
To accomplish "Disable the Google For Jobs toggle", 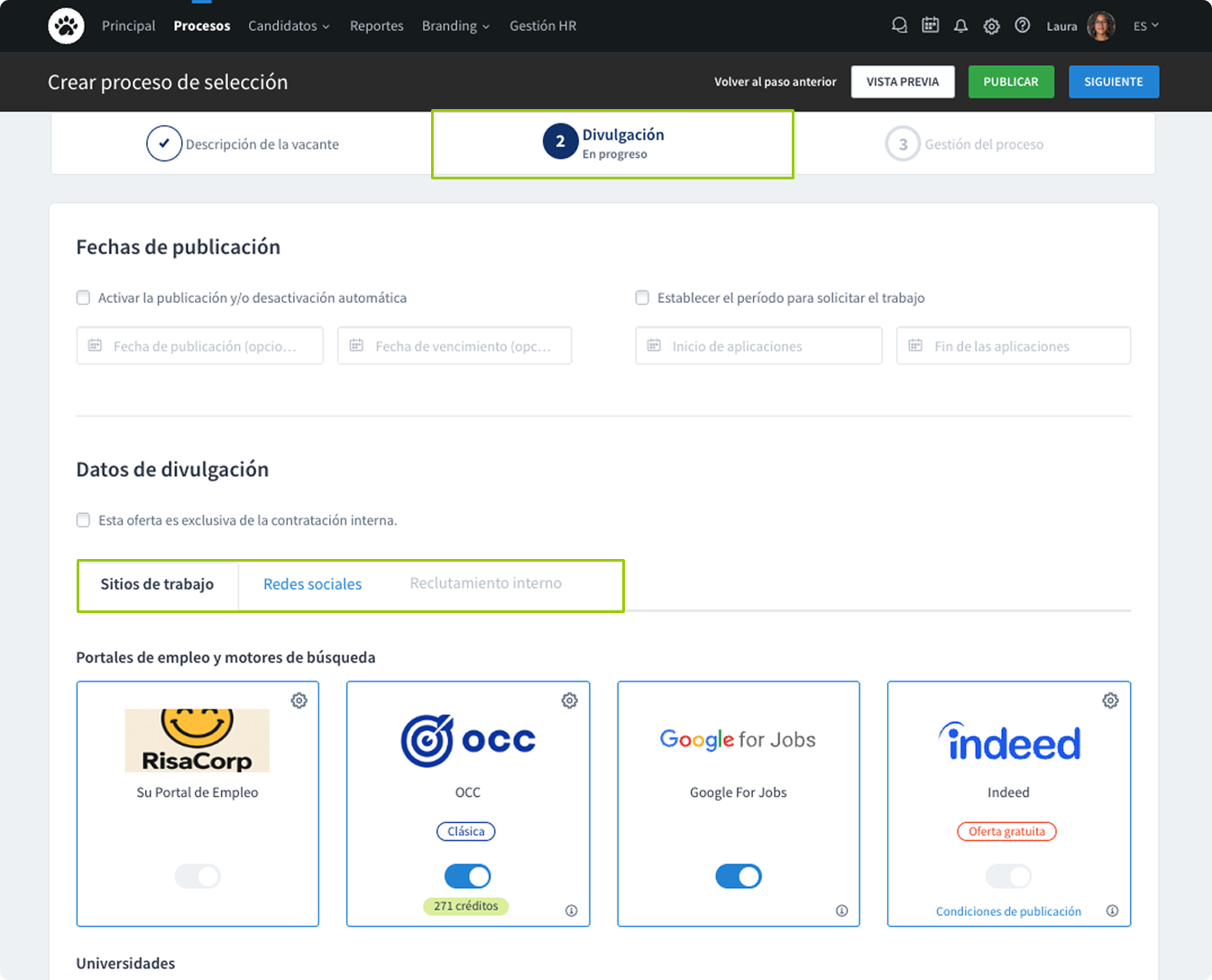I will (738, 875).
